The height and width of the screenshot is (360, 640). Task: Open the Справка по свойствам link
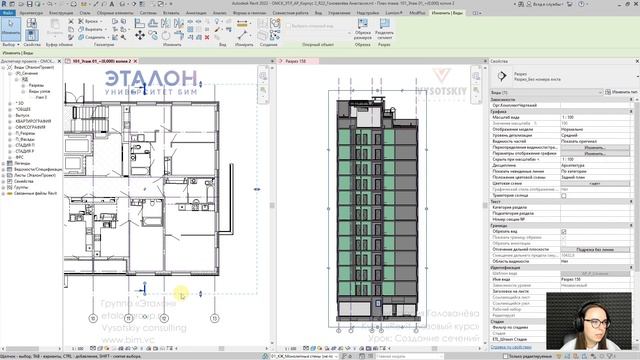pos(511,347)
